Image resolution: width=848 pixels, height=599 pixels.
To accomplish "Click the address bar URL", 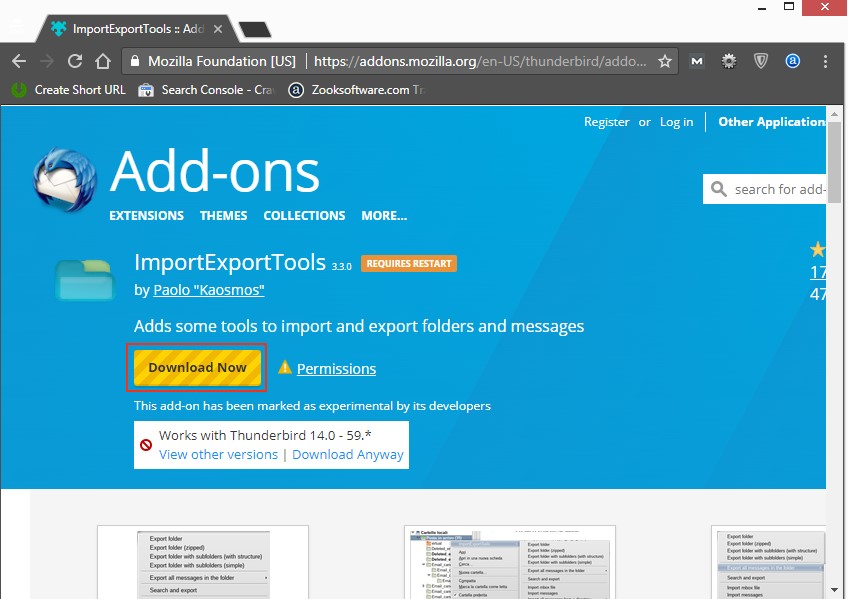I will 480,61.
